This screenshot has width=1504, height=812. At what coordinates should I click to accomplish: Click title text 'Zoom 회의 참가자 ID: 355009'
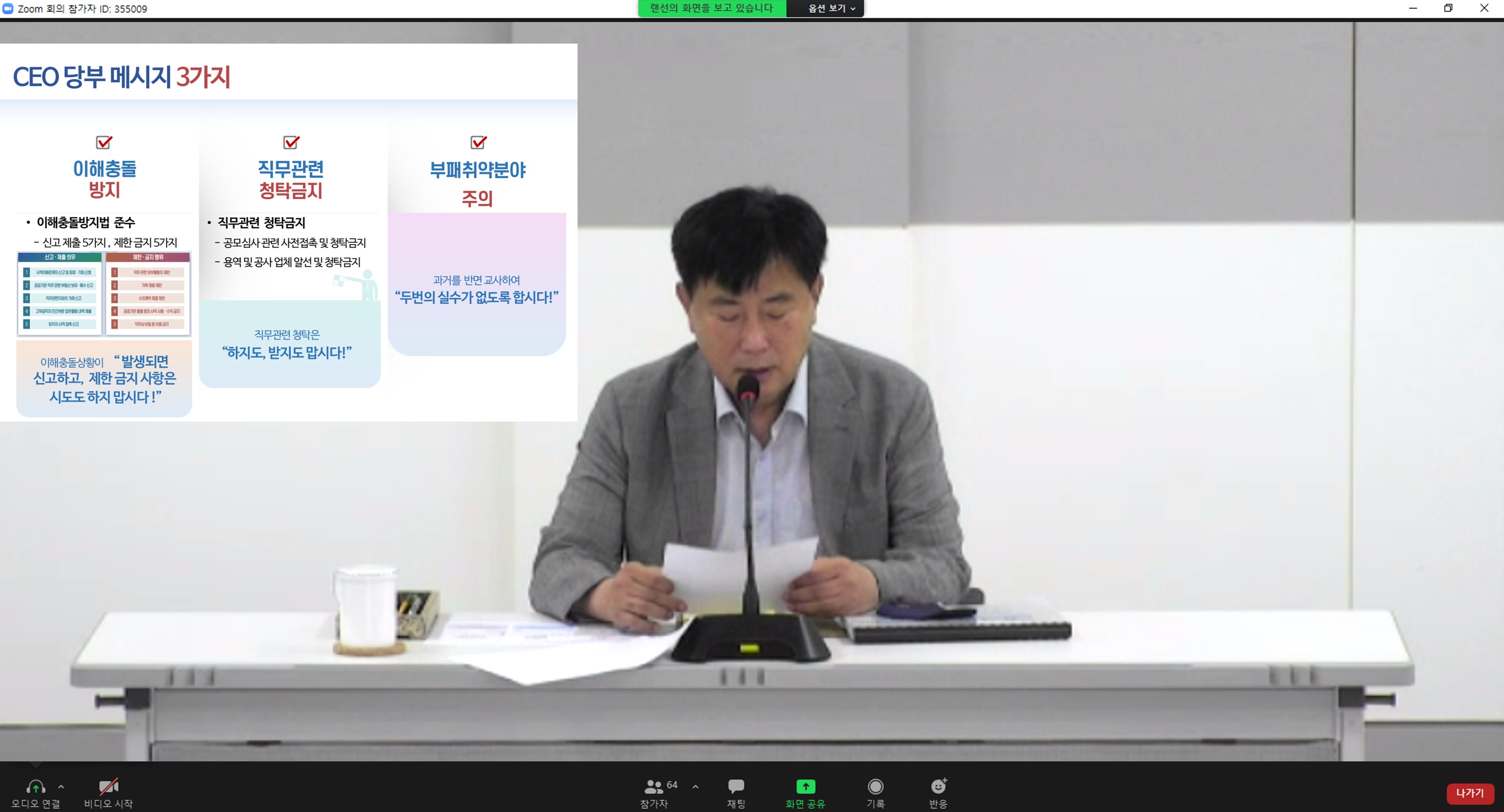[x=82, y=9]
